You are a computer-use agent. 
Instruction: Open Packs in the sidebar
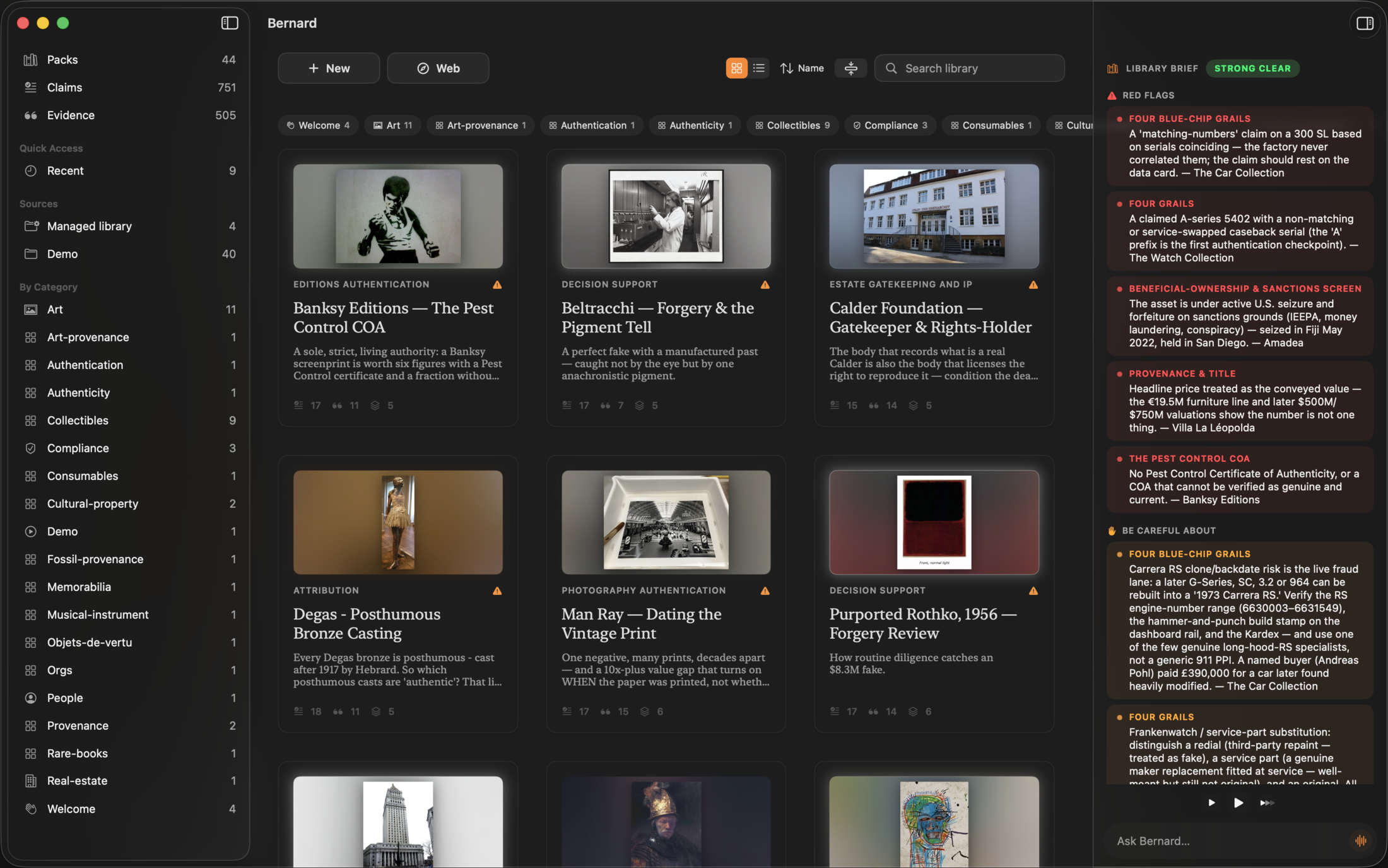coord(129,60)
